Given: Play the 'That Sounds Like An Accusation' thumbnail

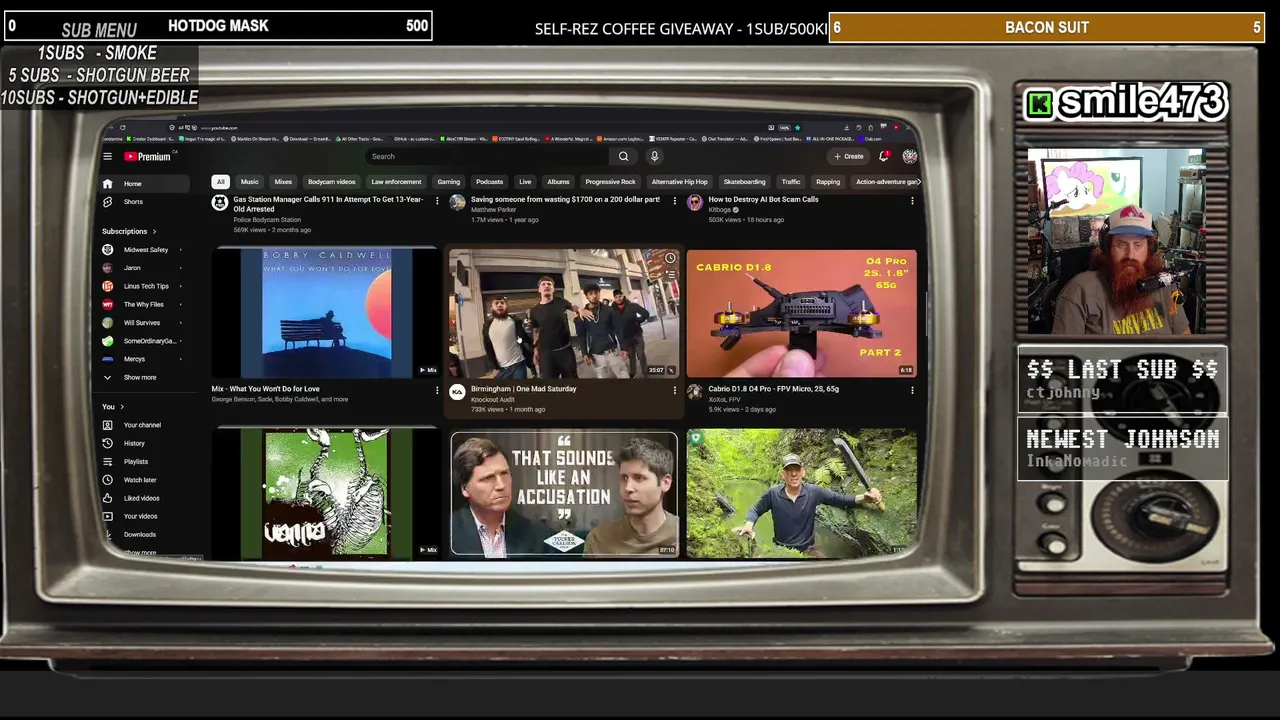Looking at the screenshot, I should (563, 493).
